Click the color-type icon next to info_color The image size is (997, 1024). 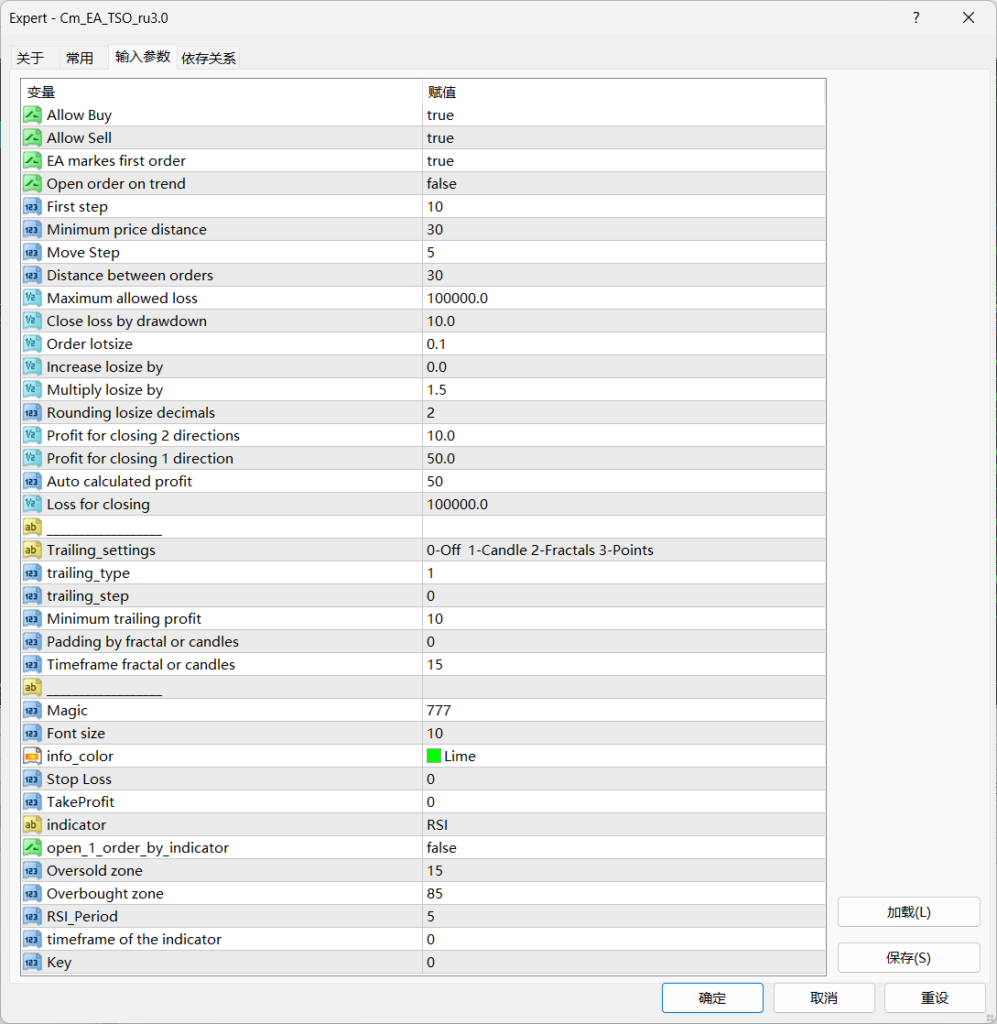[32, 756]
